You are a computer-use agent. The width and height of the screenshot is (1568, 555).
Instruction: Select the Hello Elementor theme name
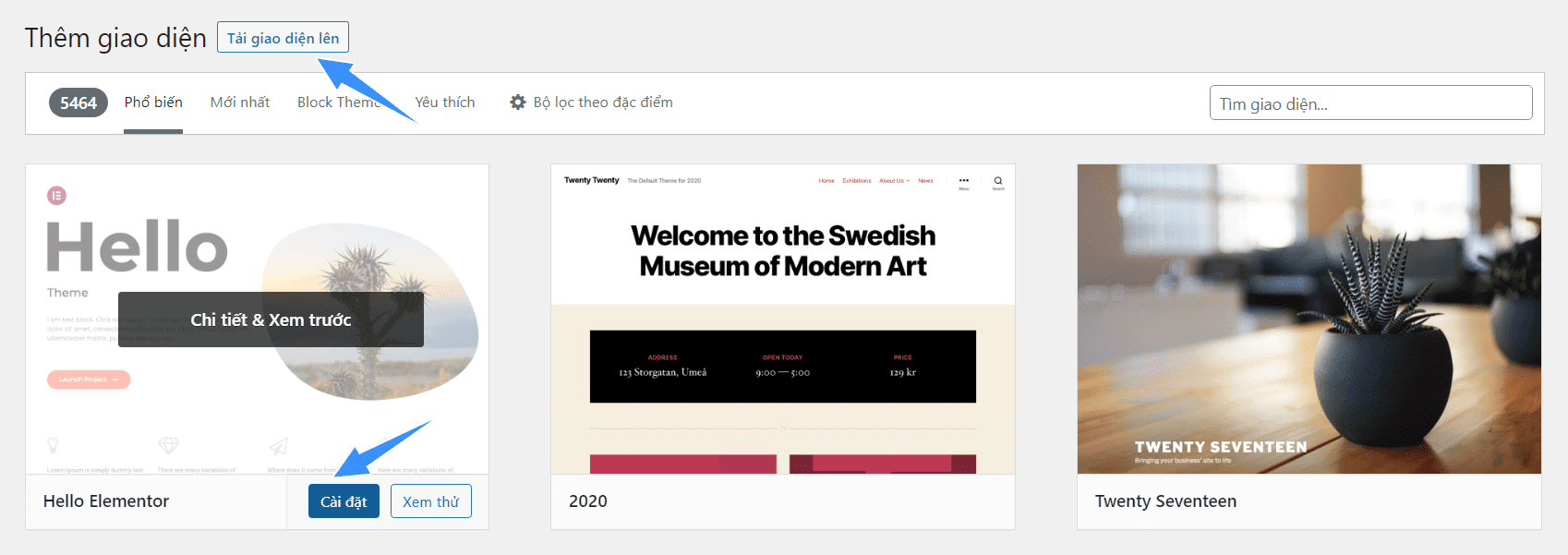pos(106,501)
